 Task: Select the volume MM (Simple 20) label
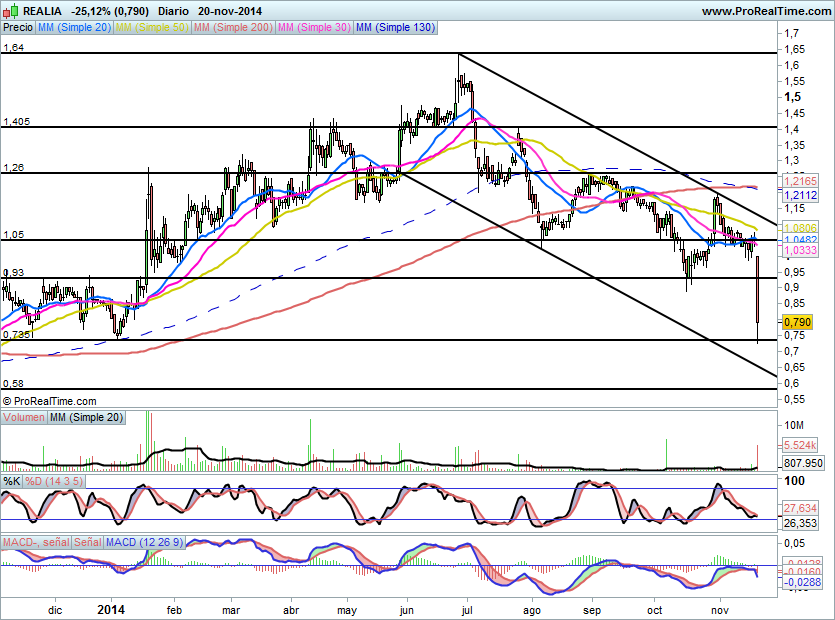(x=87, y=417)
